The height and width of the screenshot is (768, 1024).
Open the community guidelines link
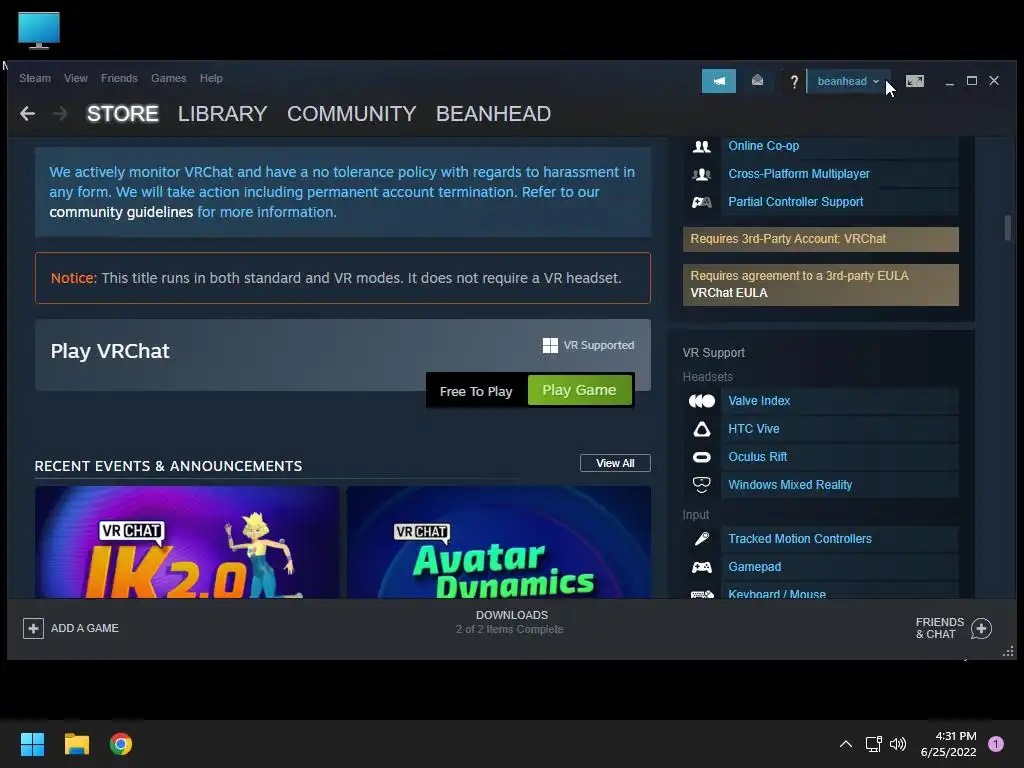[121, 212]
